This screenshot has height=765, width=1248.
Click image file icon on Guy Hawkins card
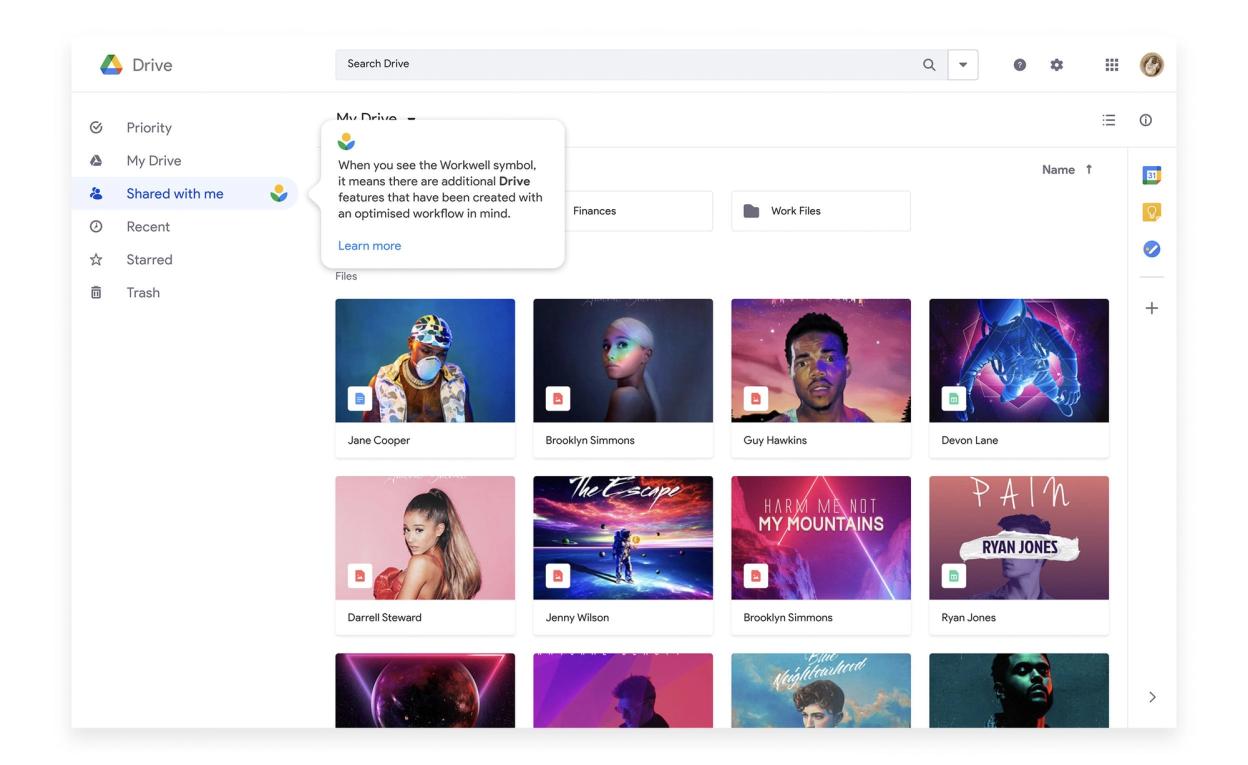(x=756, y=398)
